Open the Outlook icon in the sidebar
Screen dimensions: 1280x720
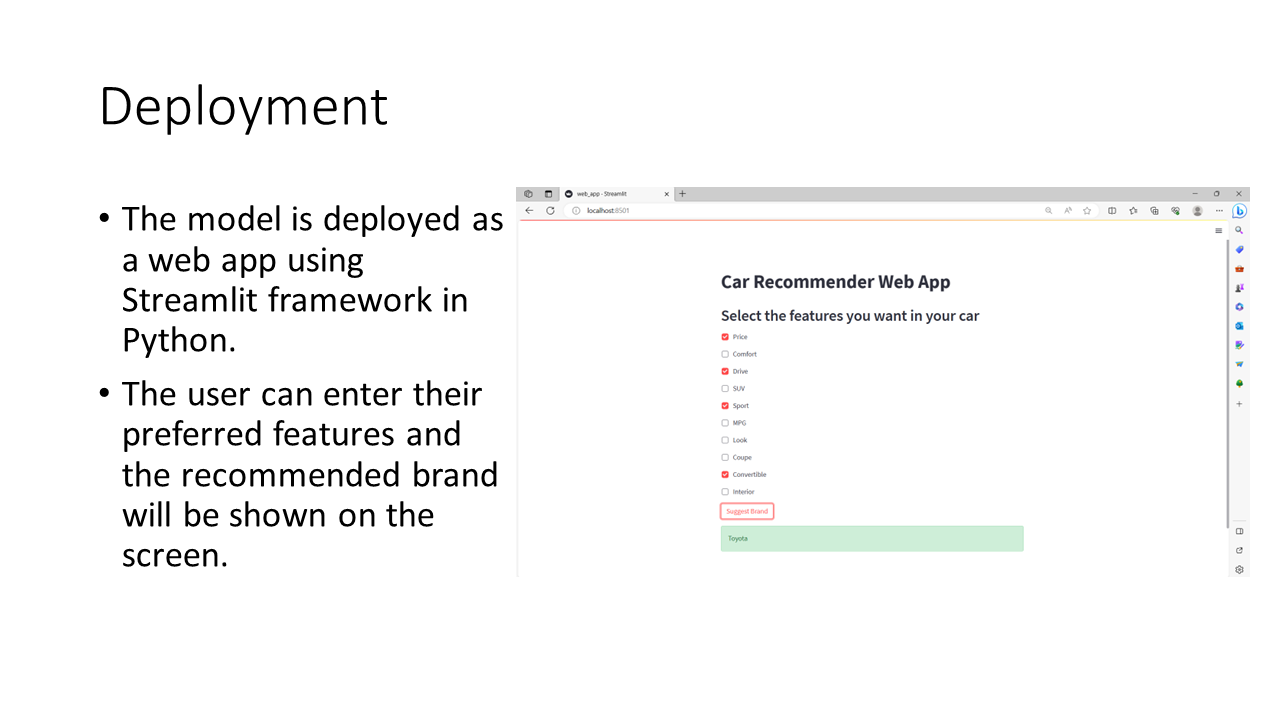[1239, 325]
